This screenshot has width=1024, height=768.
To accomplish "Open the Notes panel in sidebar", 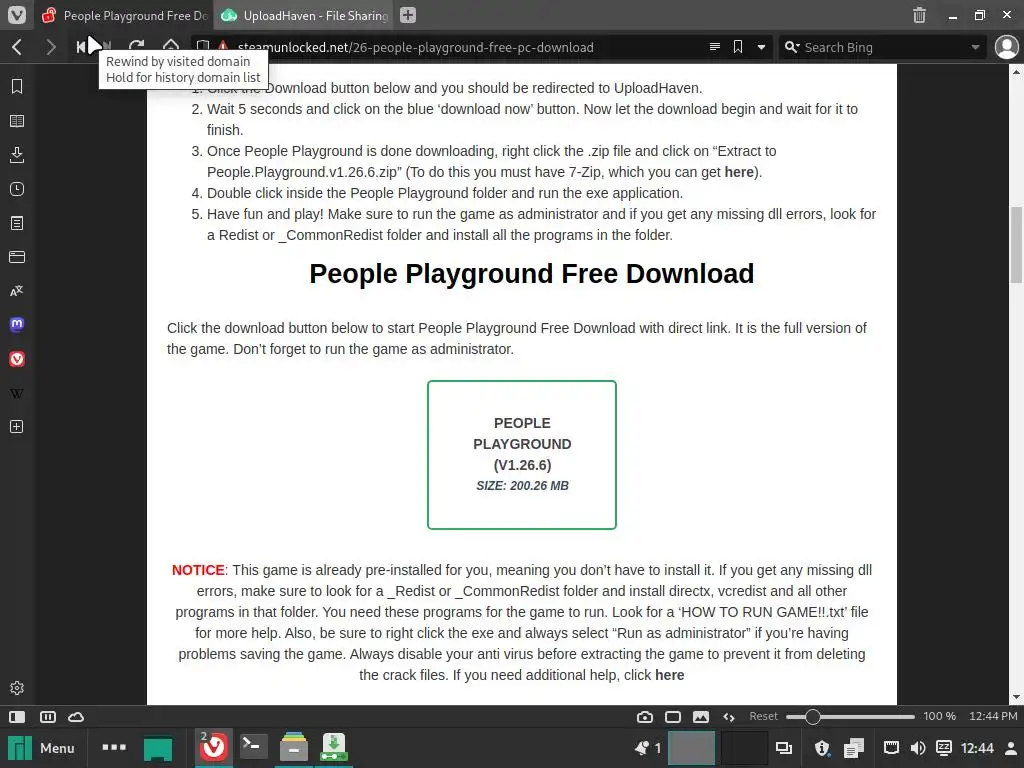I will [x=17, y=223].
